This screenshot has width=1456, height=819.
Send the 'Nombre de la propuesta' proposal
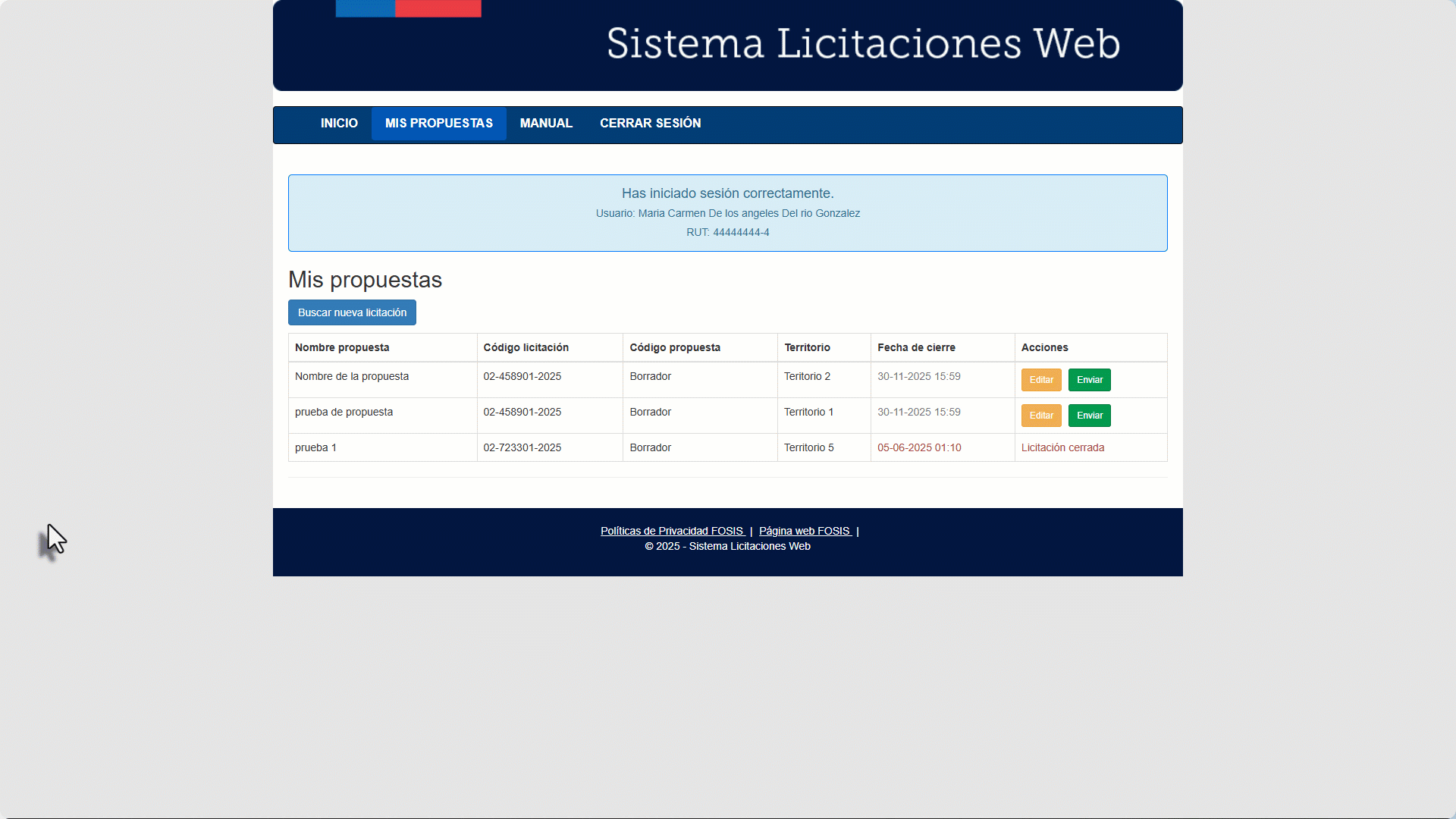[x=1089, y=380]
